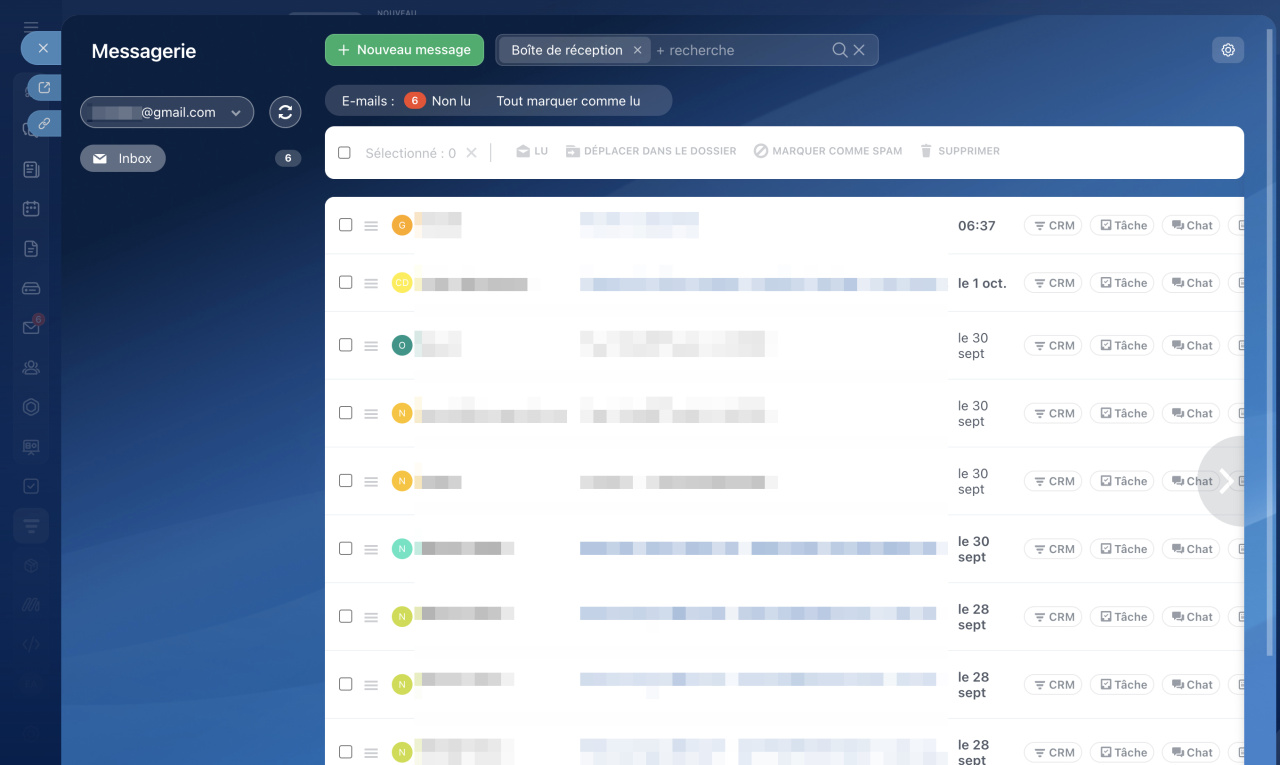Image resolution: width=1280 pixels, height=765 pixels.
Task: Click the right chevron arrow to scroll actions
Action: [1225, 481]
